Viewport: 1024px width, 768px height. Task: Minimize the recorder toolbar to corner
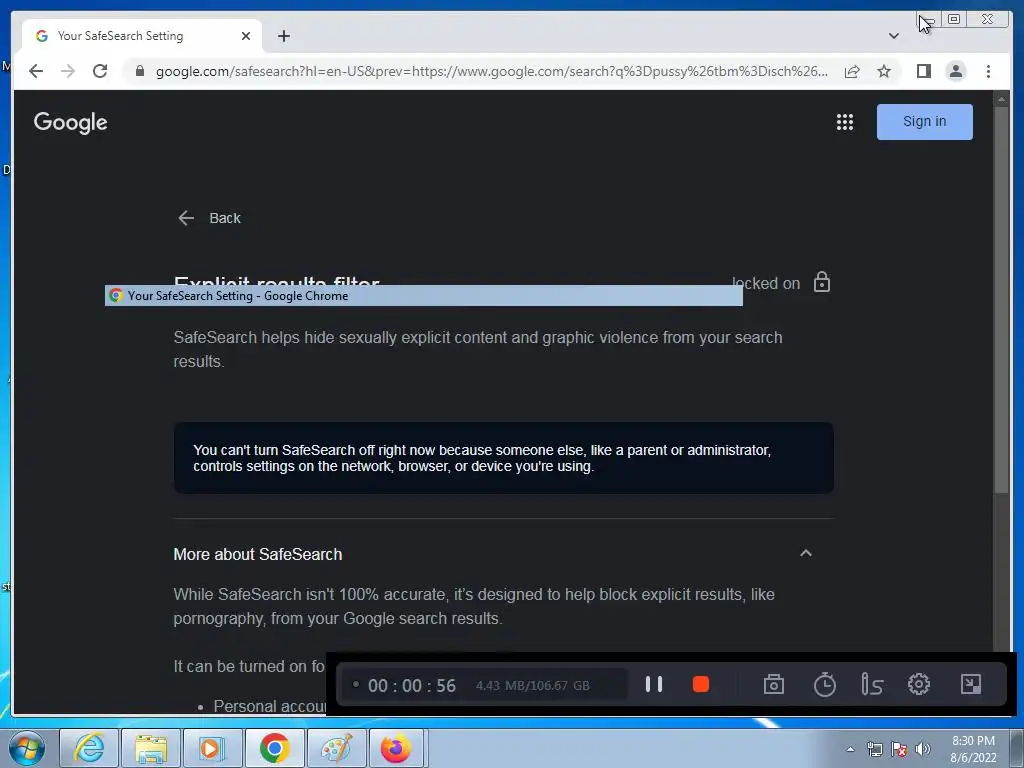970,684
